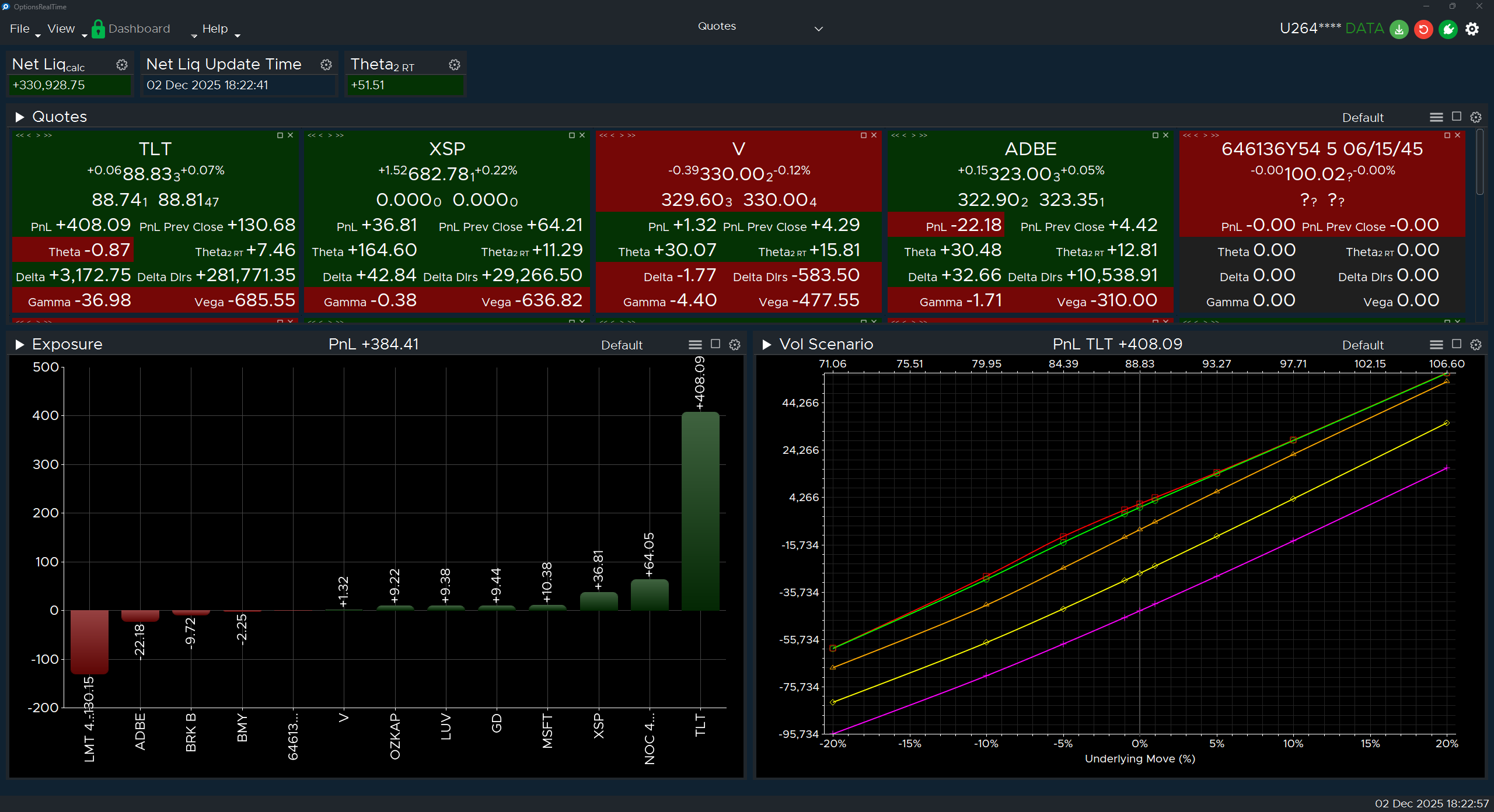Collapse the Exposure panel disclosure triangle
This screenshot has height=812, width=1494.
(19, 344)
